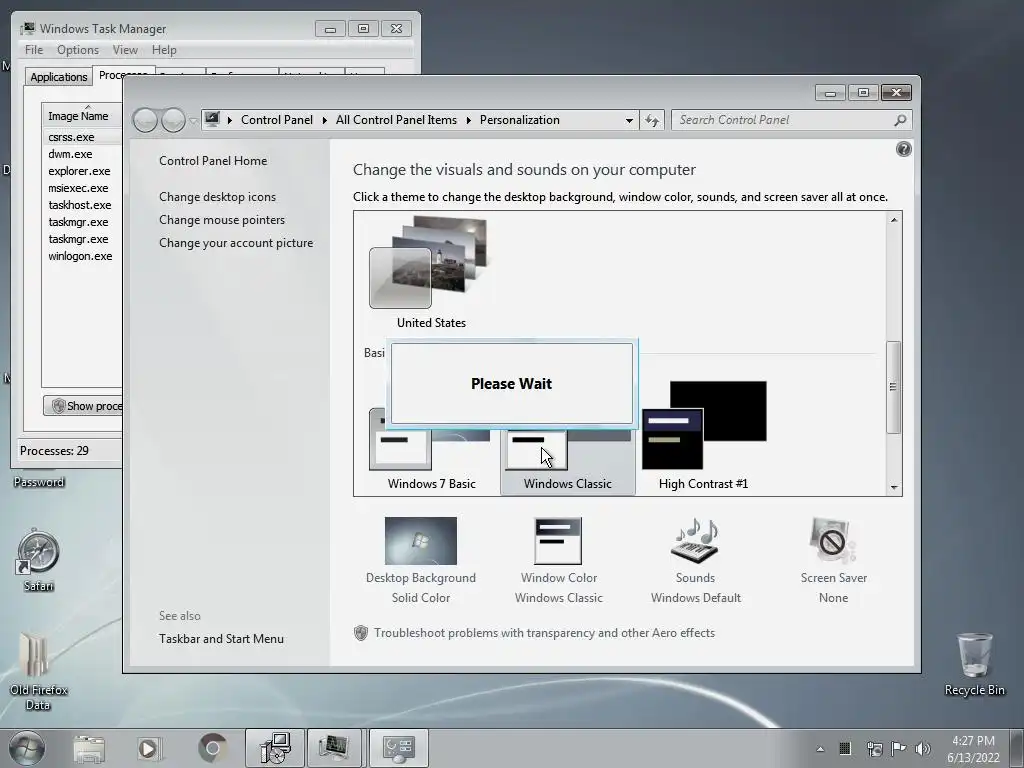1024x768 pixels.
Task: Select explorer.exe process row
Action: [x=82, y=171]
